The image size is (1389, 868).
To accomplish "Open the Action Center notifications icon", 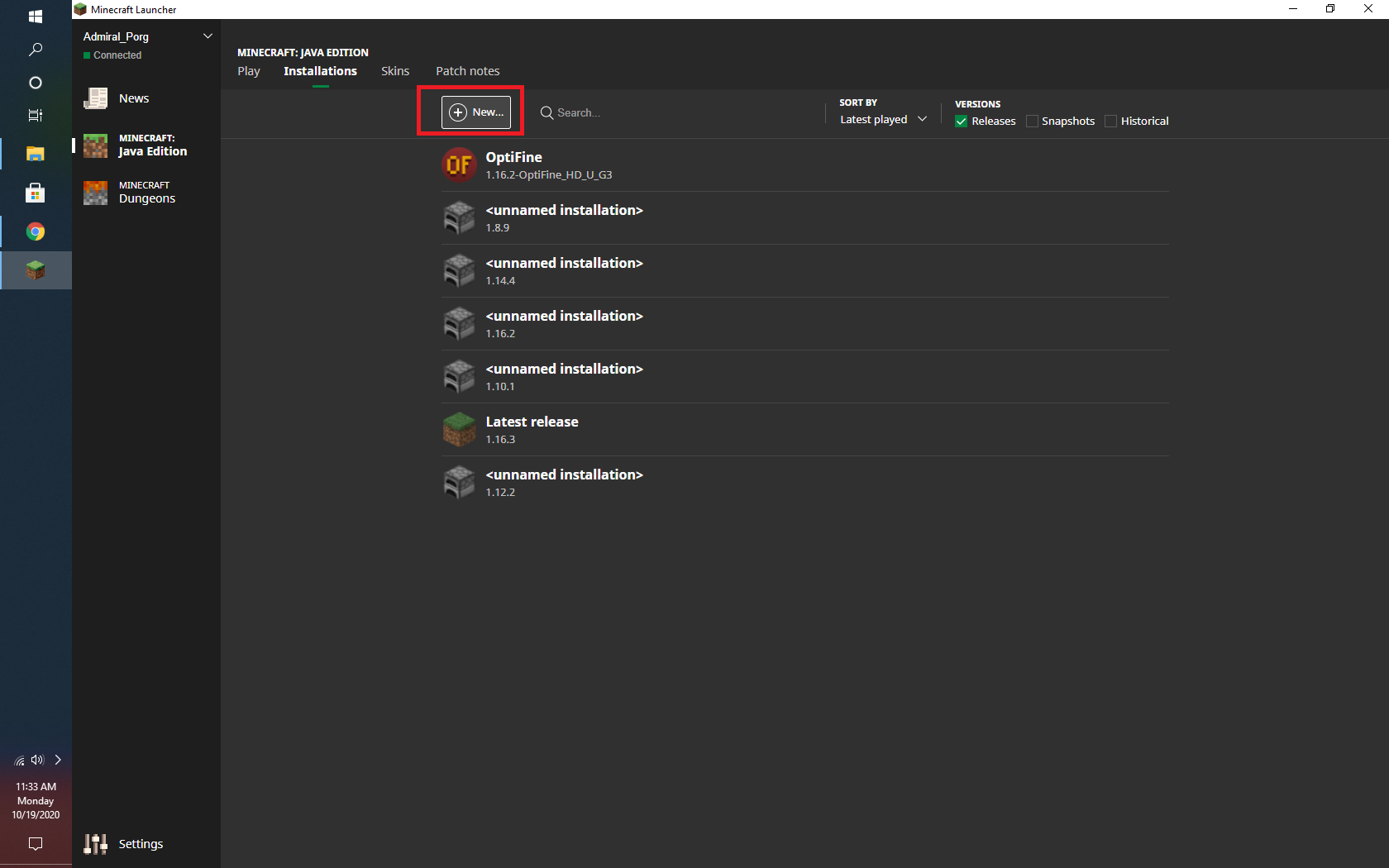I will tap(36, 844).
